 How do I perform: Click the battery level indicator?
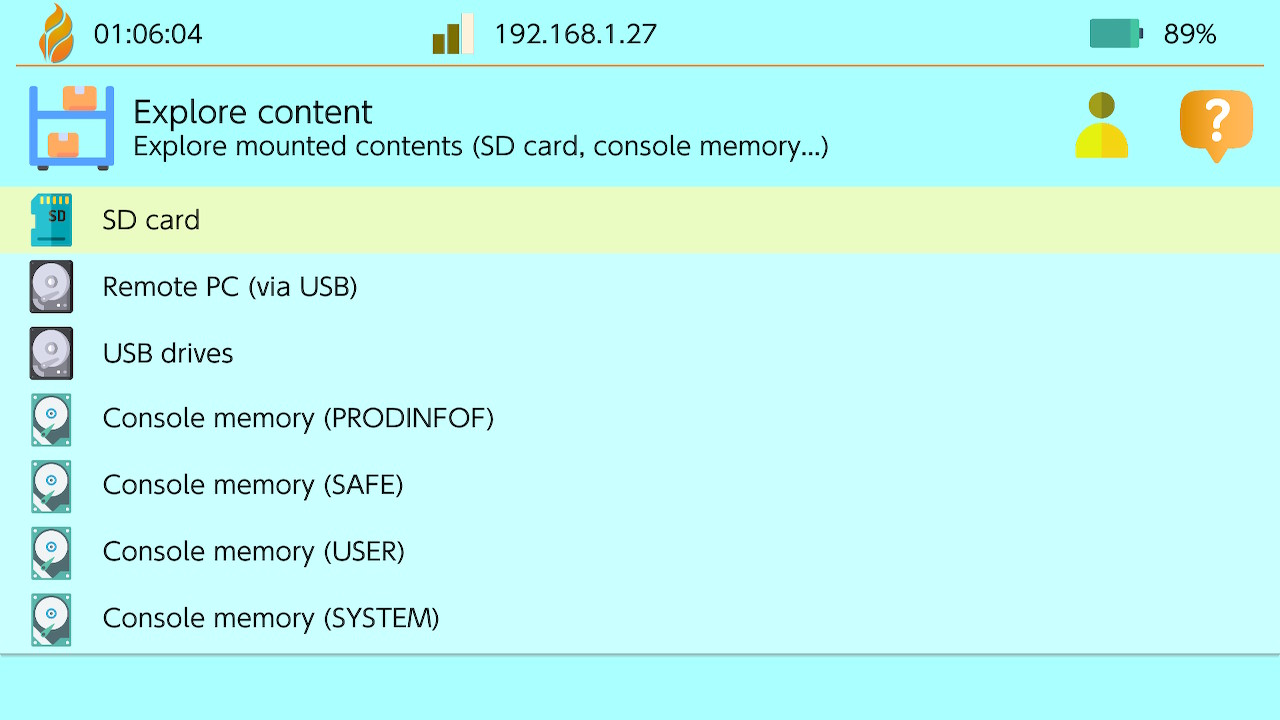coord(1116,34)
